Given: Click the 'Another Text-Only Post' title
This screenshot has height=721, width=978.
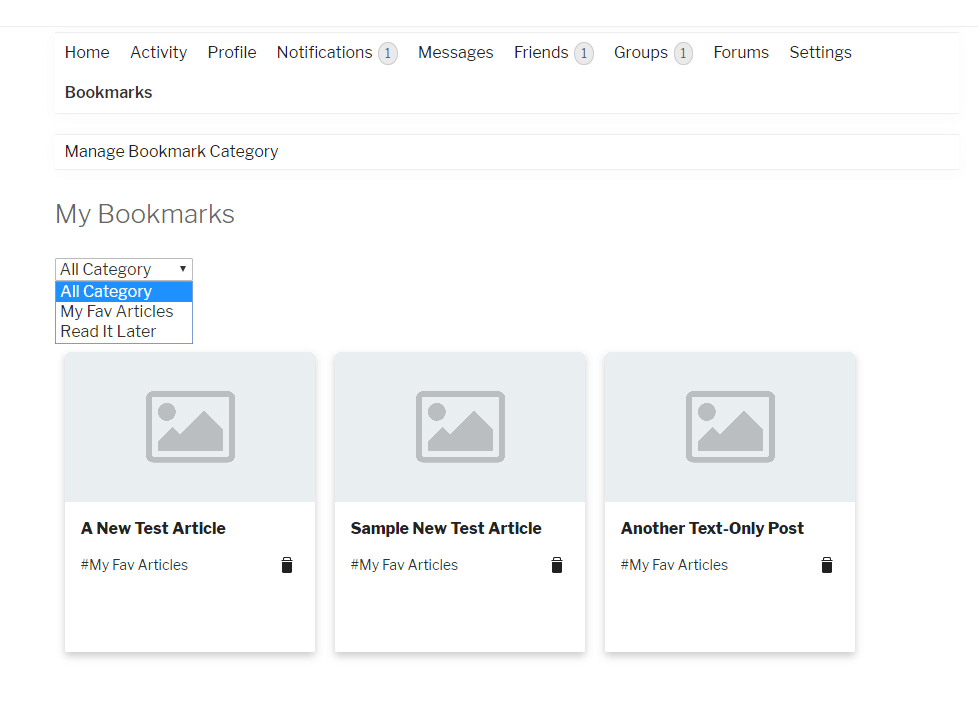Looking at the screenshot, I should [712, 528].
